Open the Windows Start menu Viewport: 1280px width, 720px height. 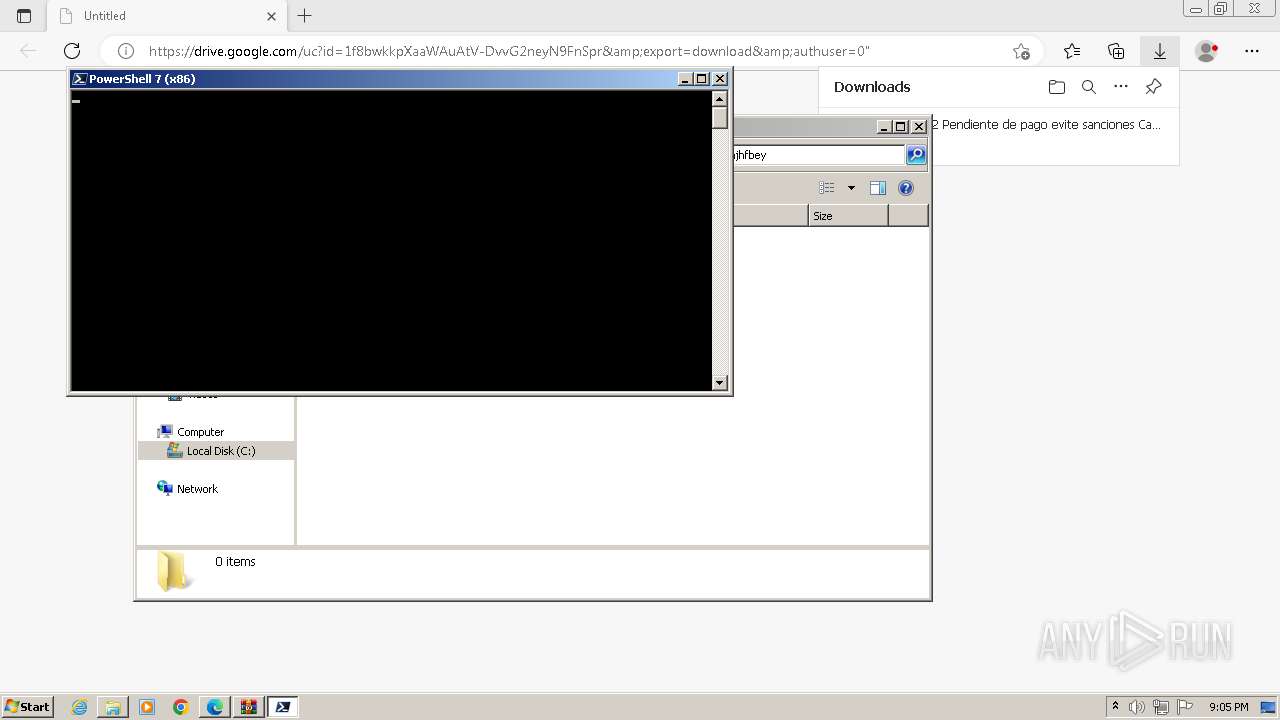click(27, 707)
